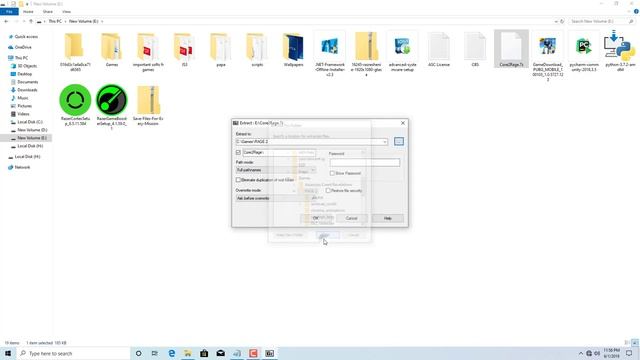Open Mail app from the taskbar
This screenshot has height=360, width=640.
coord(220,353)
